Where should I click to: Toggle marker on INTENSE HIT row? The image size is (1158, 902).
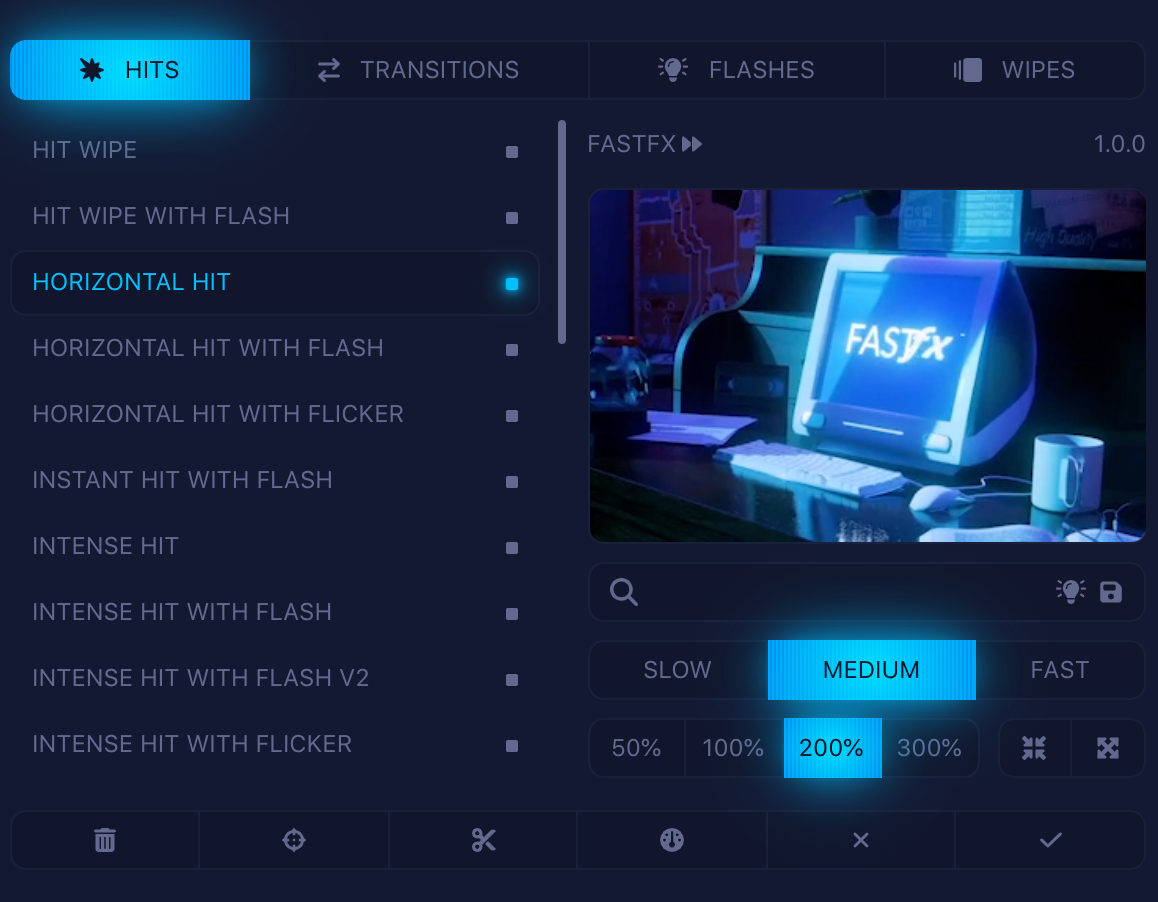(x=512, y=548)
